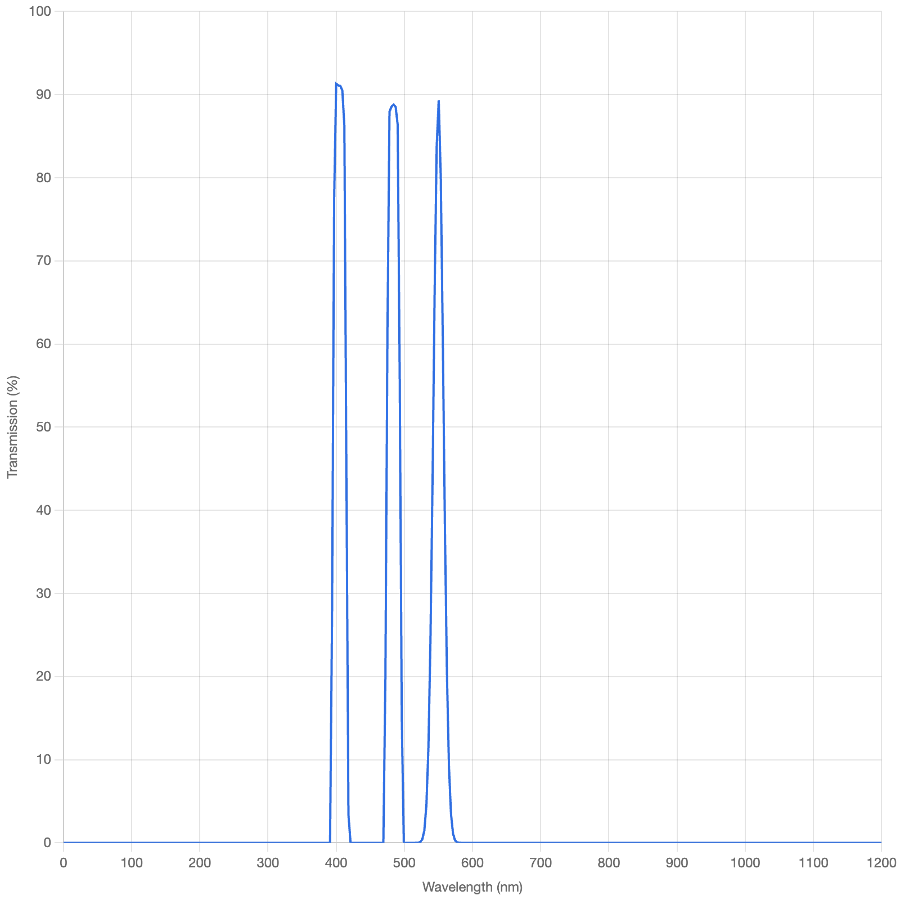Click the 100 tick label on the wavelength axis
Image resolution: width=900 pixels, height=900 pixels.
point(130,862)
